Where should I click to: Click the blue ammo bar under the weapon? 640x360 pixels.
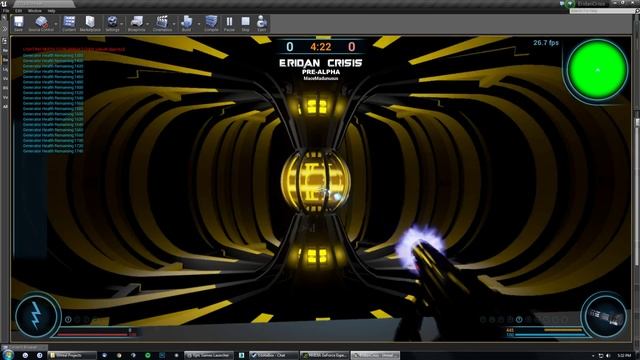click(x=550, y=335)
